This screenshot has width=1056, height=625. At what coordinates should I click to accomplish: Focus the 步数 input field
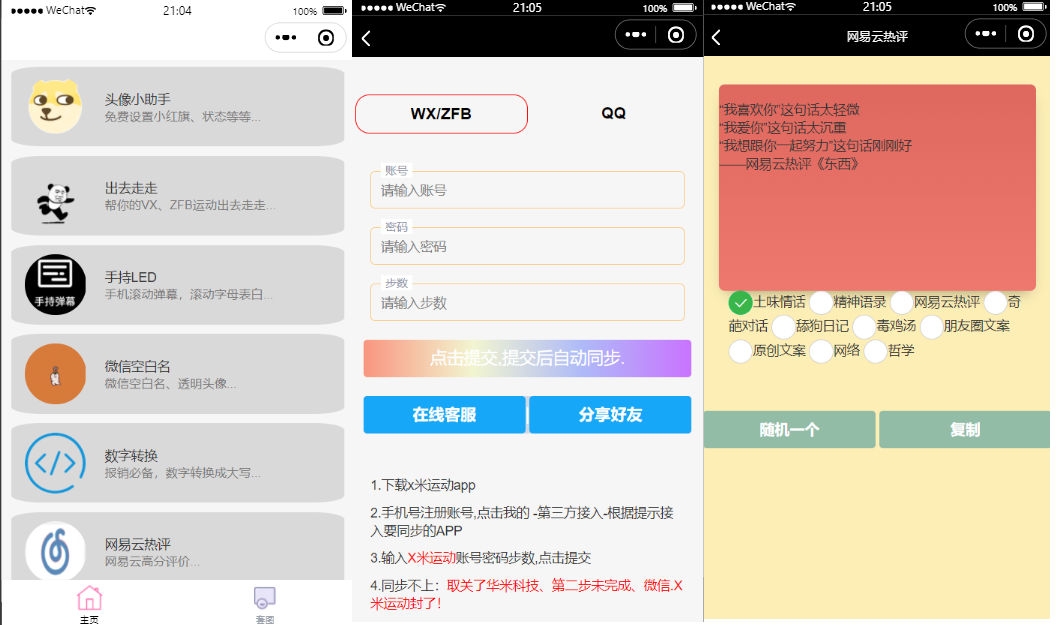[x=527, y=303]
